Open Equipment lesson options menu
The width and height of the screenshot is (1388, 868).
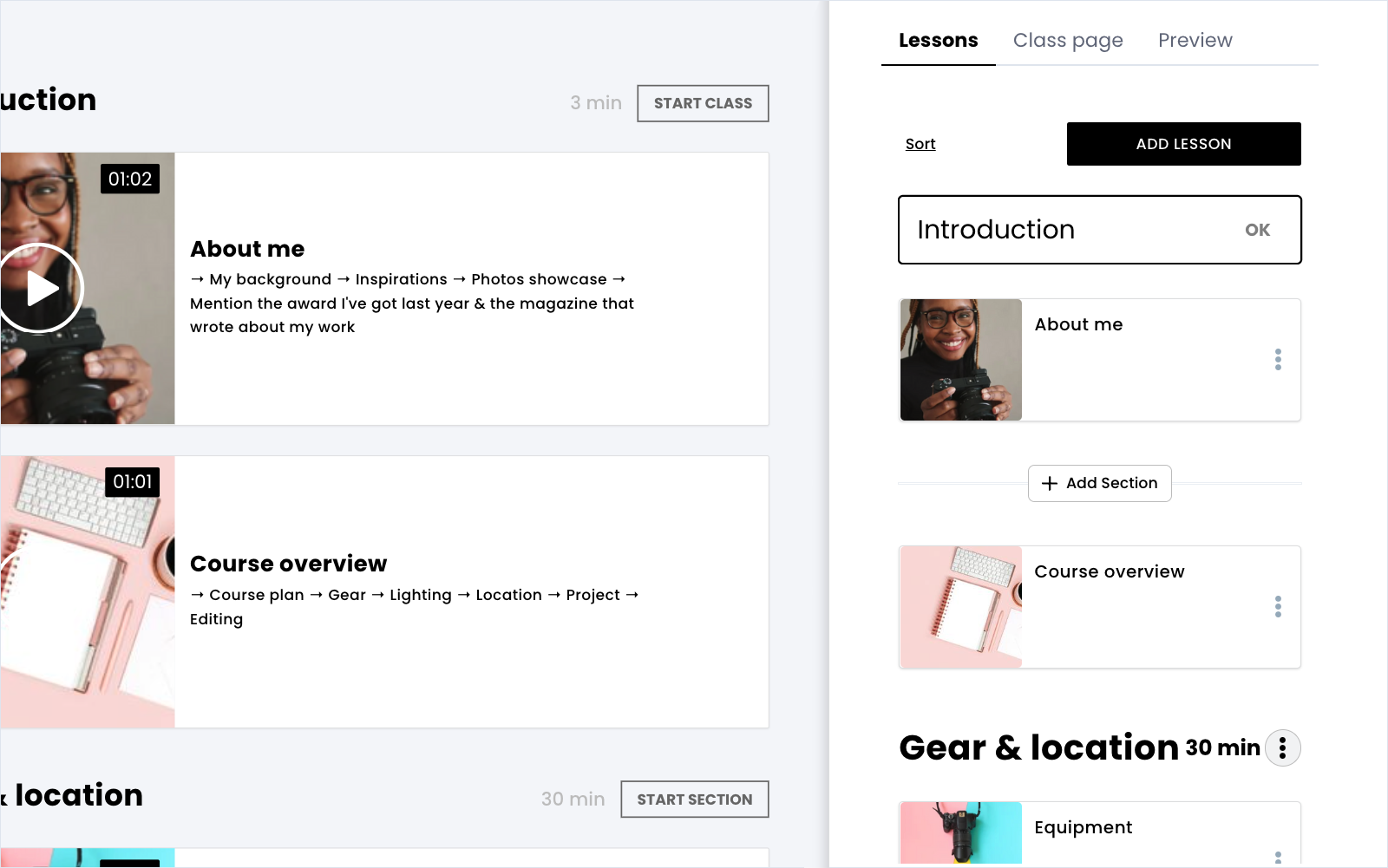(x=1278, y=857)
